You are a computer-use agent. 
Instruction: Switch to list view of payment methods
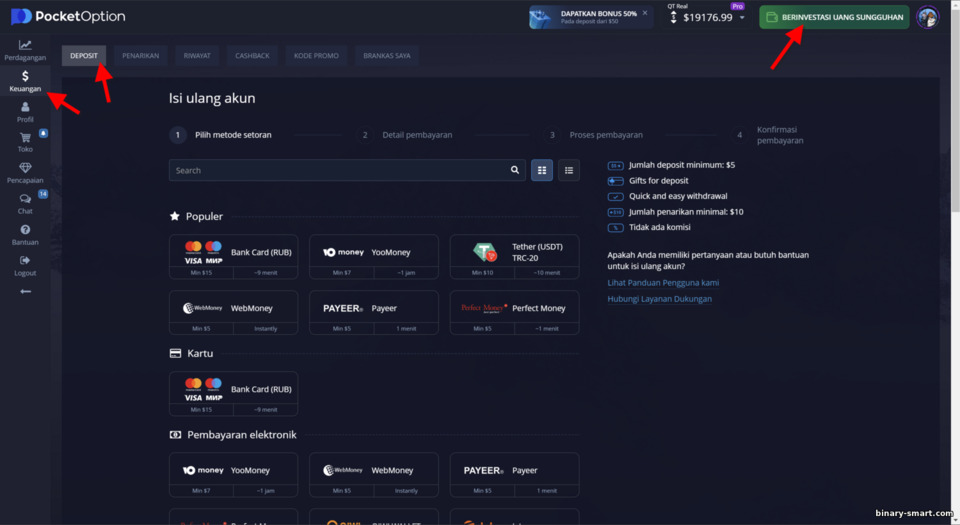(569, 170)
